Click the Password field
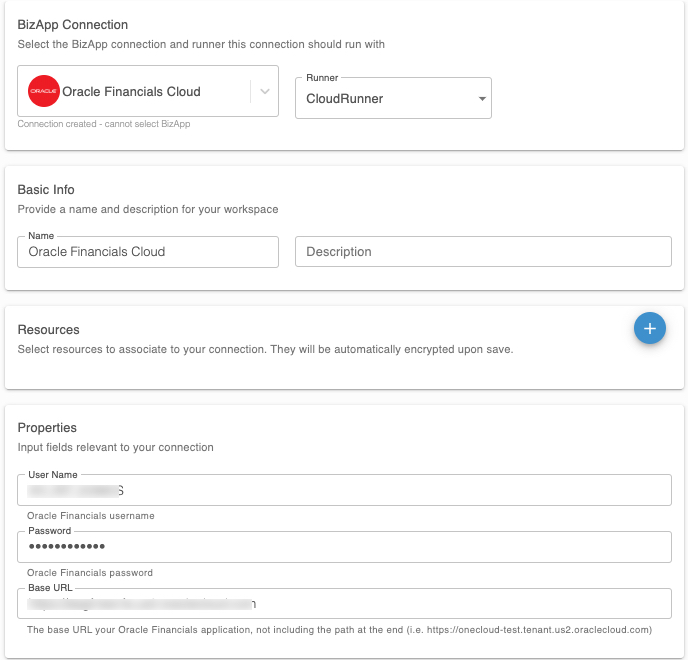 pos(344,547)
